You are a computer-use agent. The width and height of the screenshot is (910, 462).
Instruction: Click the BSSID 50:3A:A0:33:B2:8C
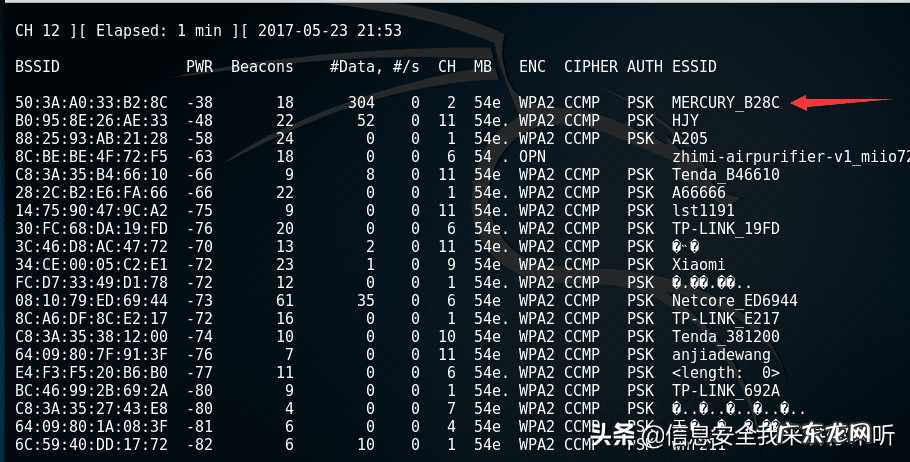(92, 102)
